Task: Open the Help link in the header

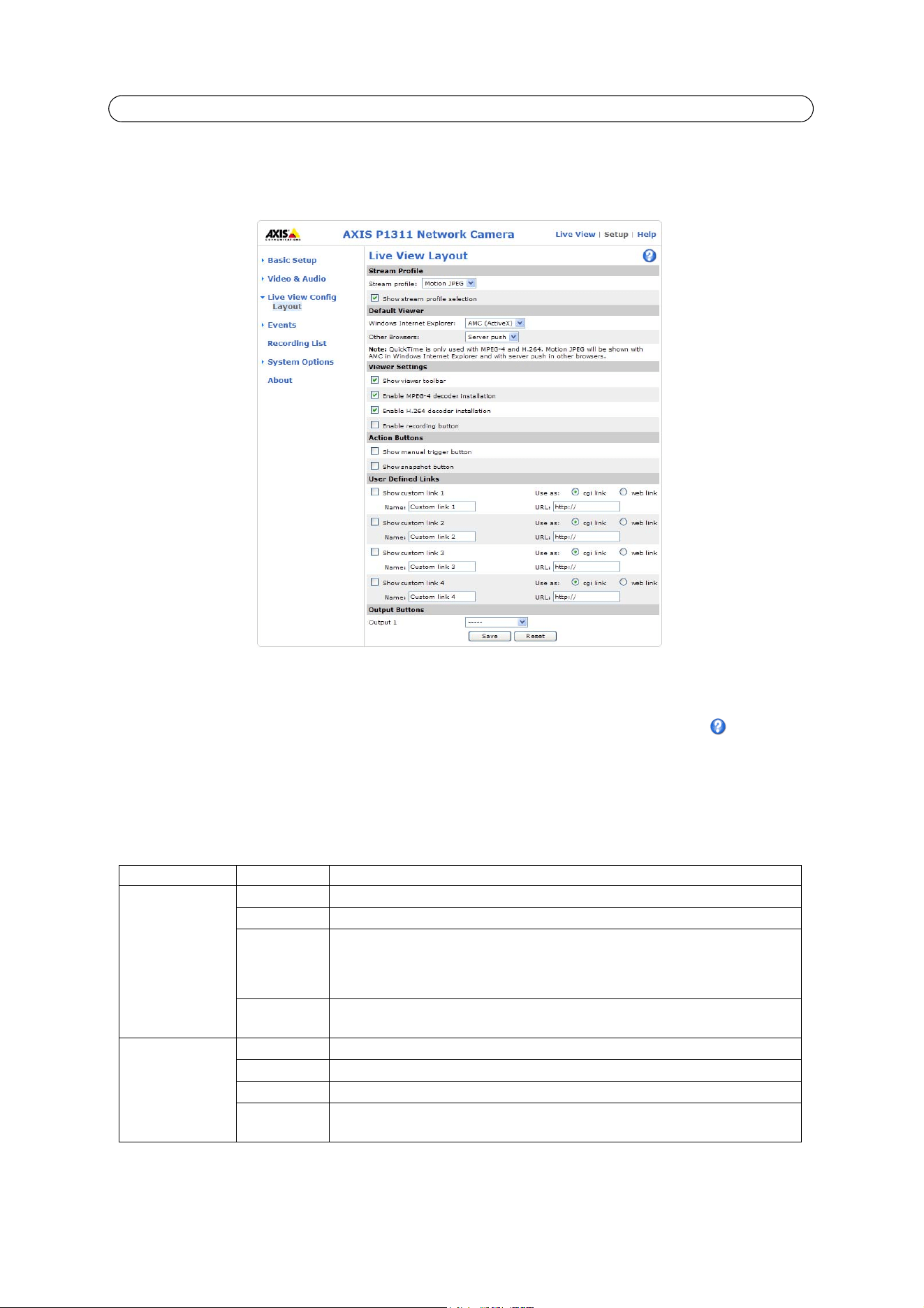Action: (x=647, y=235)
